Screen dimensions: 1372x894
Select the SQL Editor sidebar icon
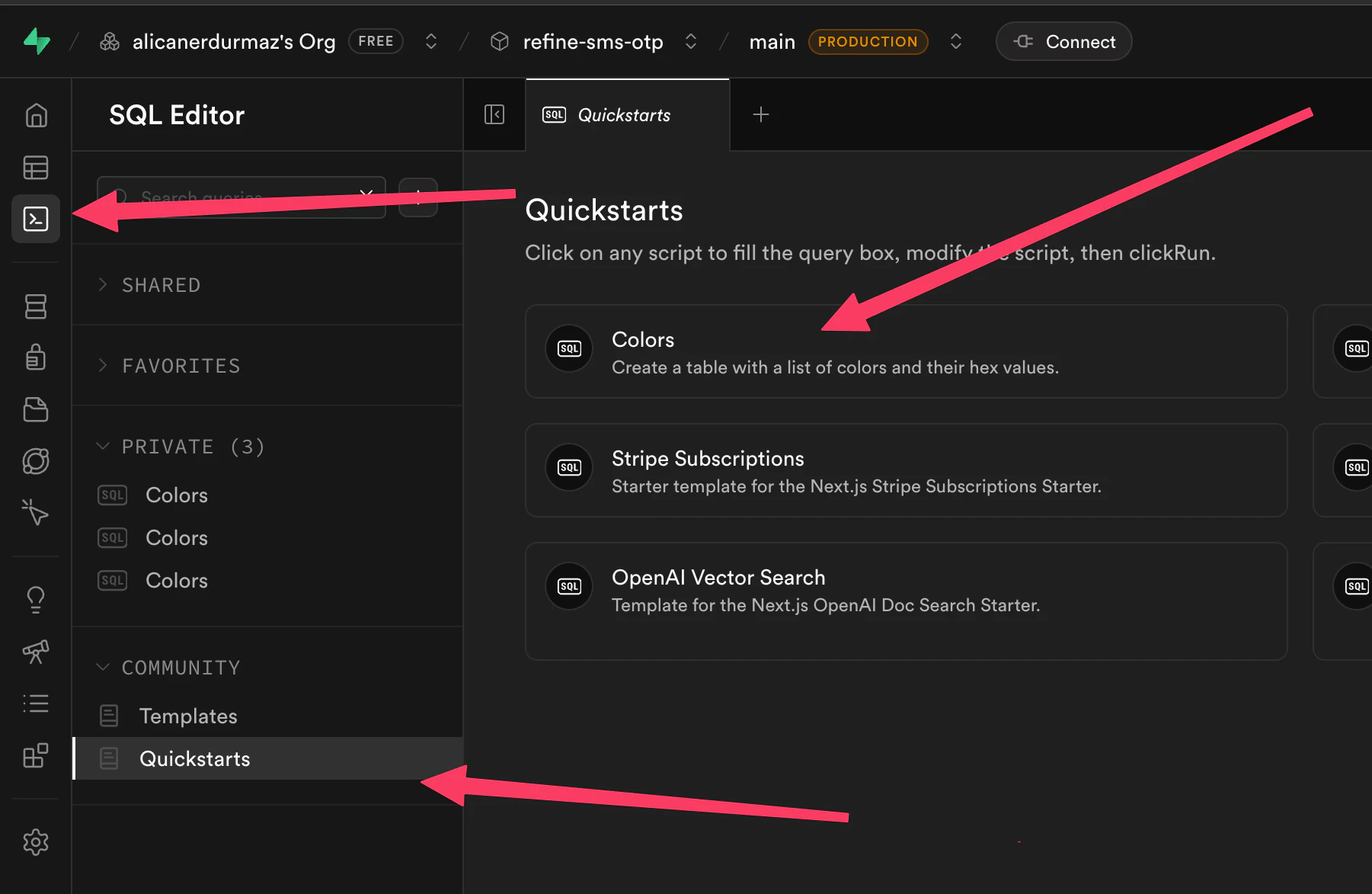[36, 219]
